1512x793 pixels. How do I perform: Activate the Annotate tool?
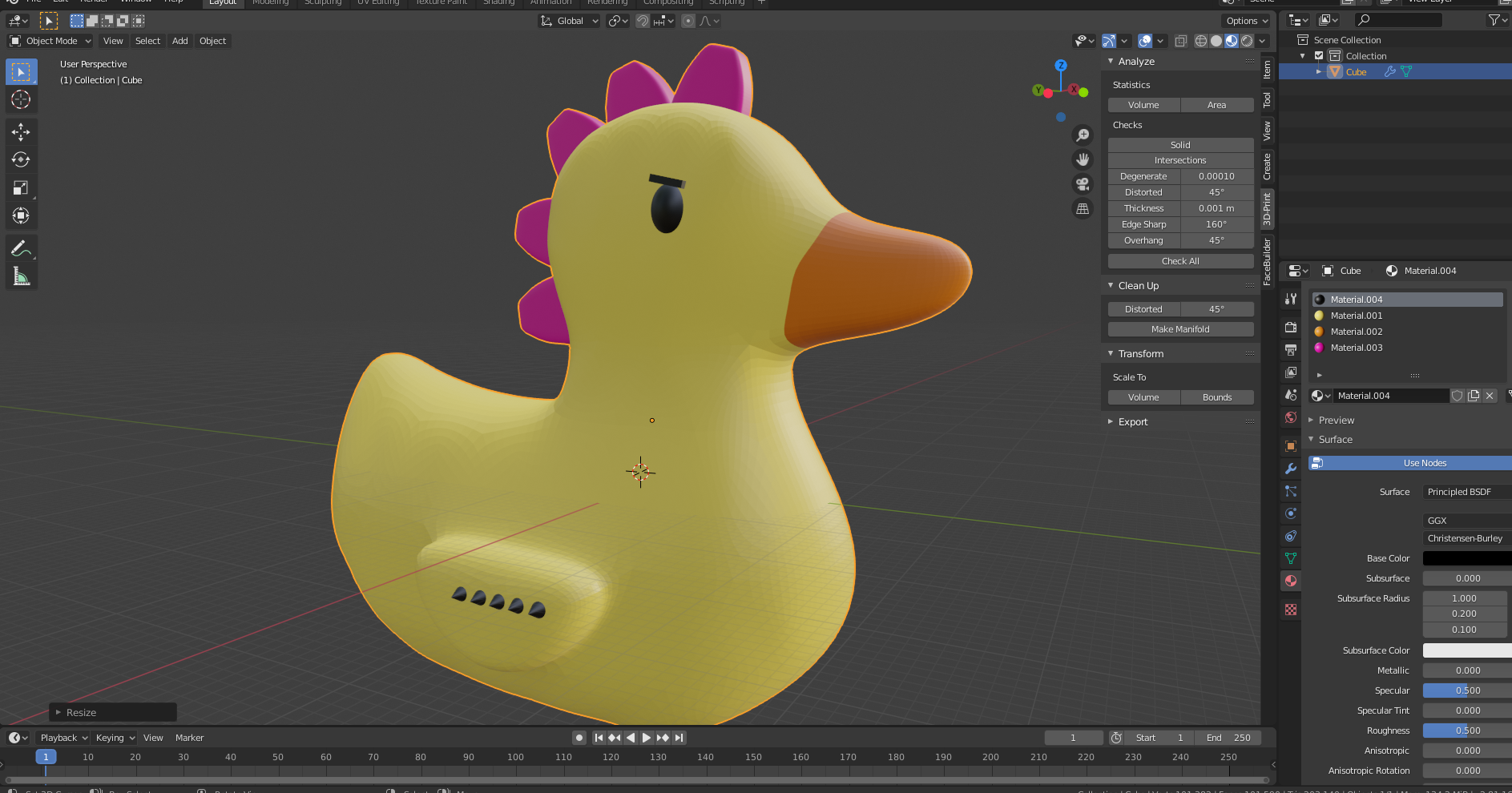21,247
